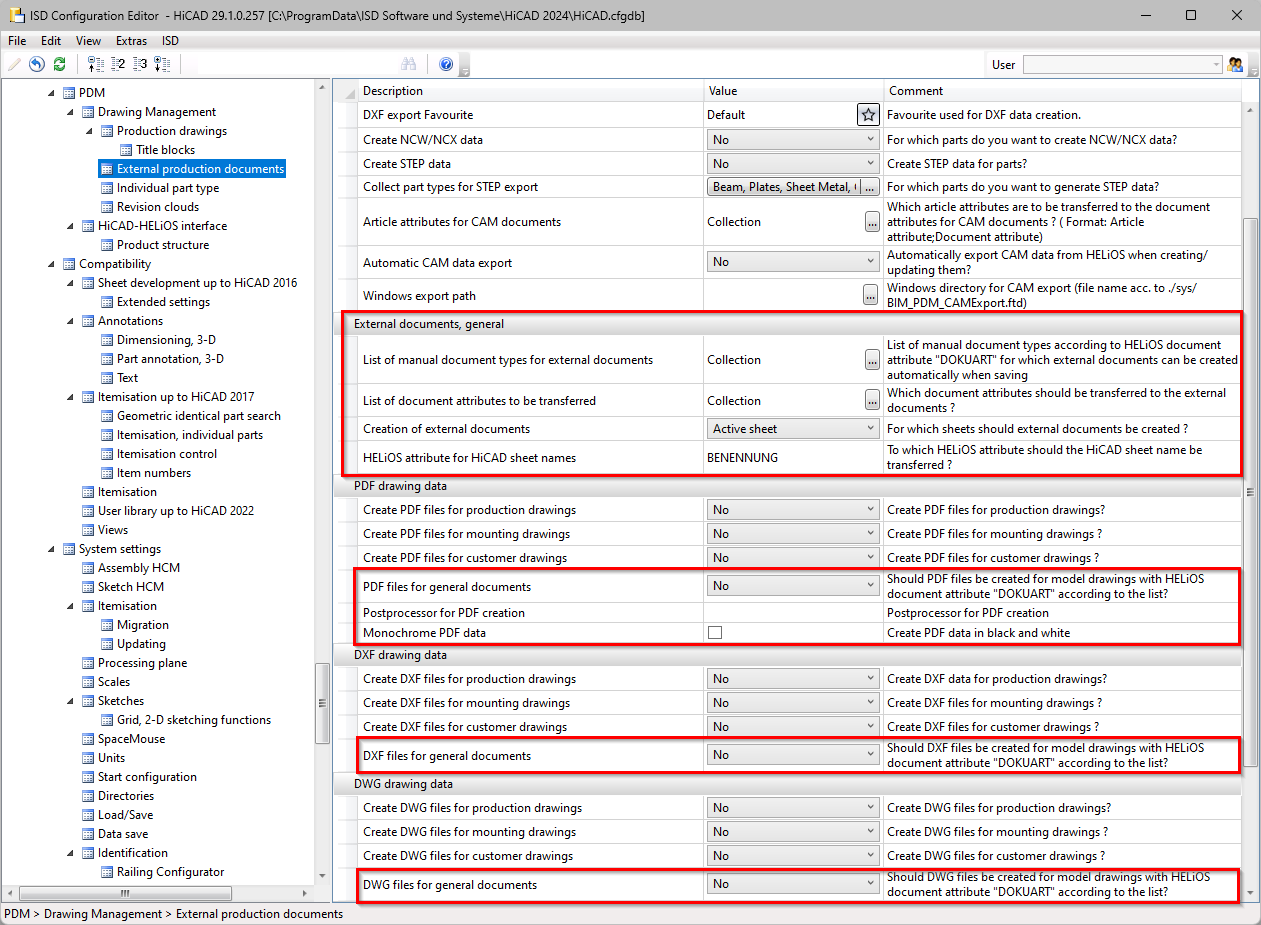Viewport: 1261px width, 925px height.
Task: Open Create PDF files for production drawings dropdown
Action: tap(793, 510)
